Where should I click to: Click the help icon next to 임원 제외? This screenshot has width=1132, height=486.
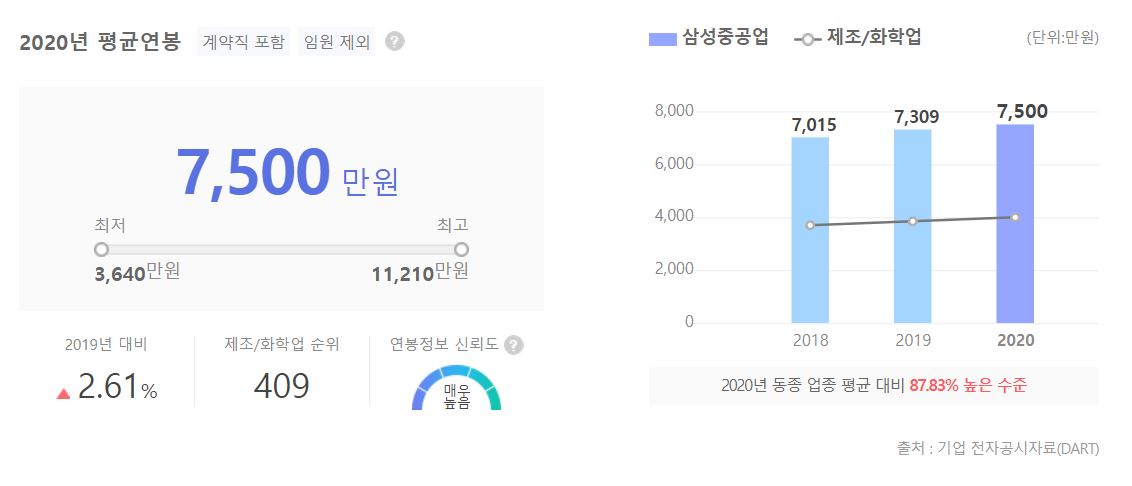(x=394, y=42)
